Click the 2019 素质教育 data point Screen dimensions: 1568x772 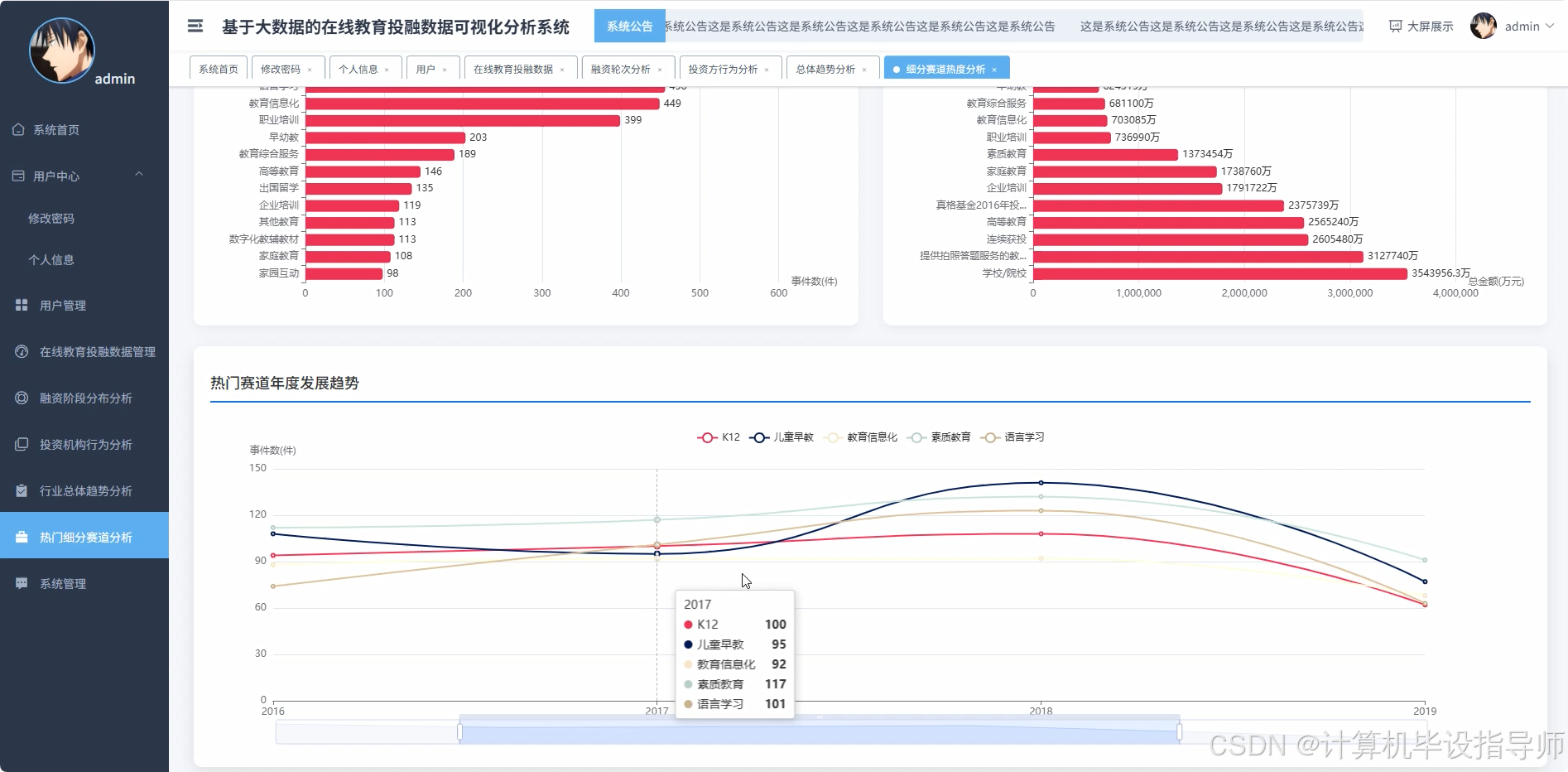tap(1425, 560)
